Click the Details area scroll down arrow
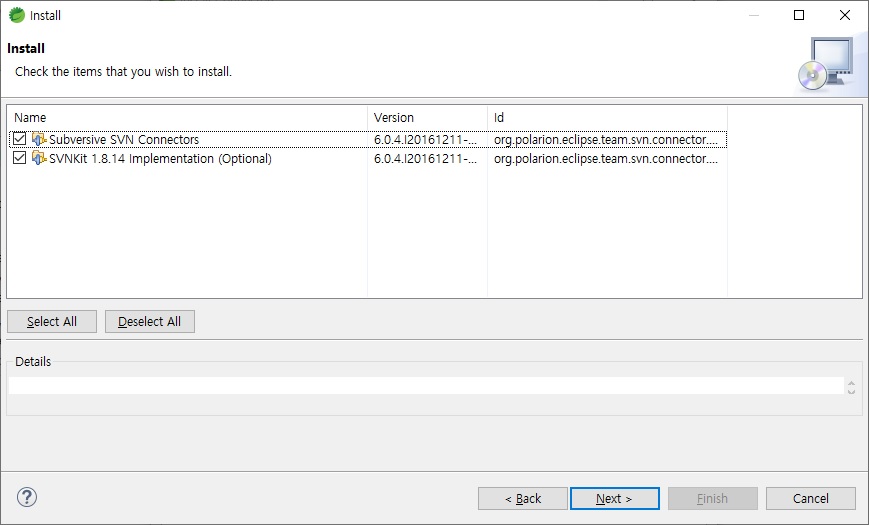The image size is (869, 525). click(851, 391)
